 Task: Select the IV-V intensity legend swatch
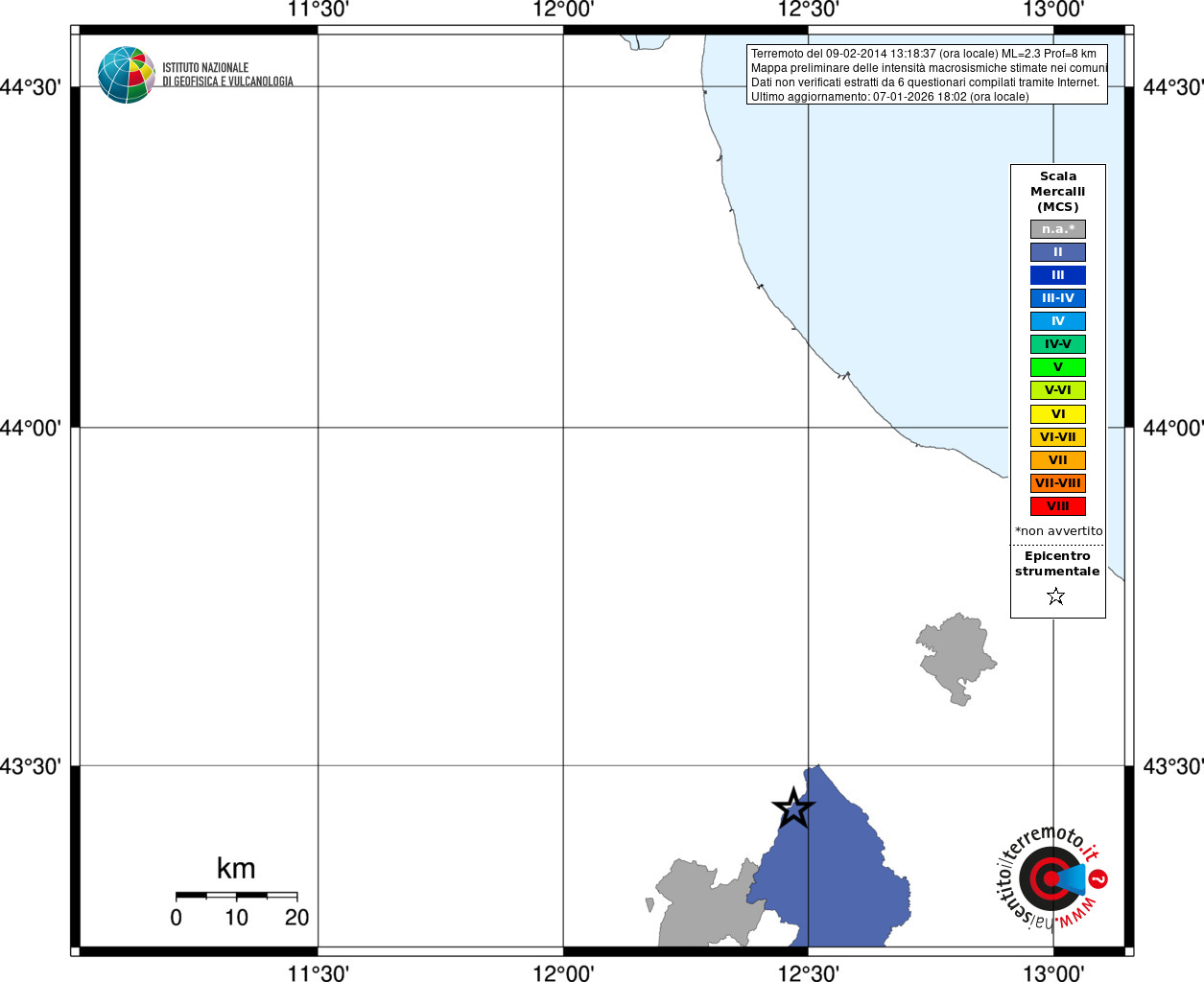click(1058, 344)
